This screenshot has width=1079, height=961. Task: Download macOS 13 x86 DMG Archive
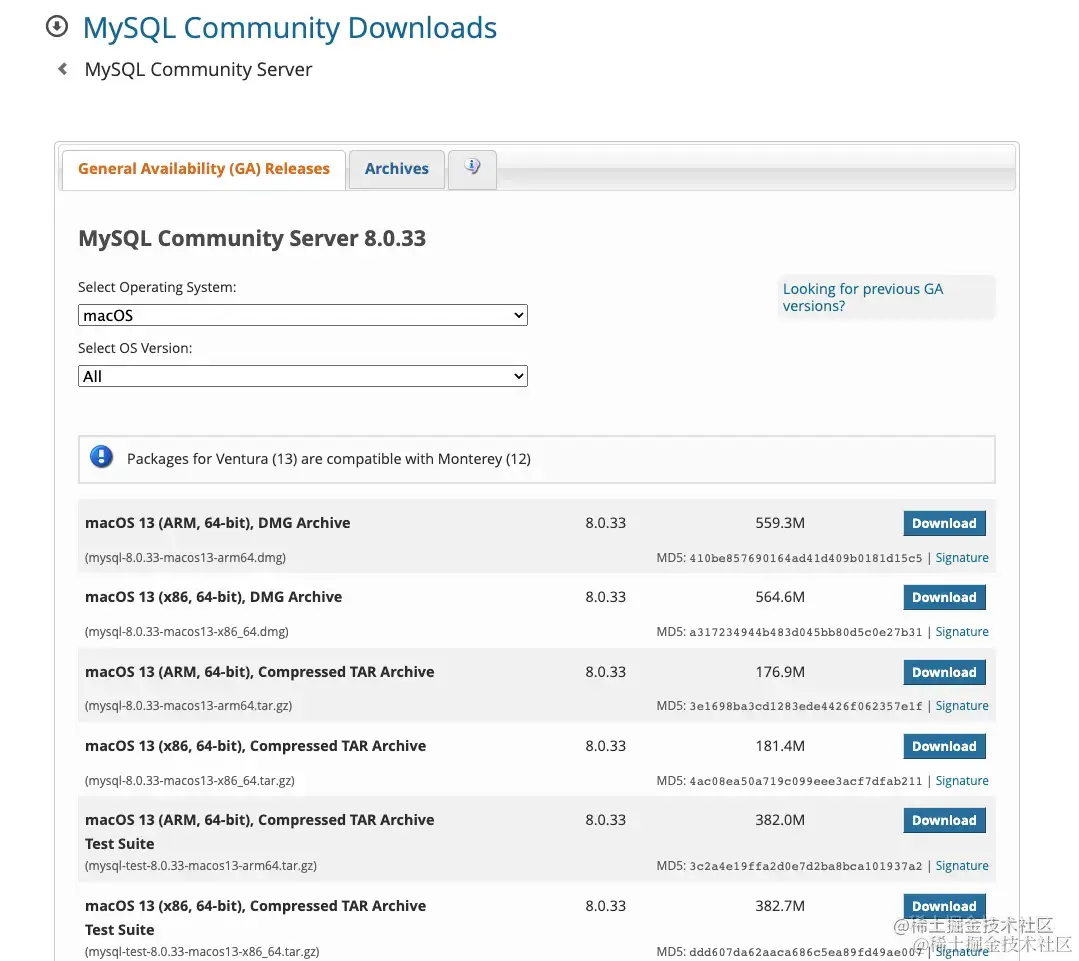coord(944,597)
